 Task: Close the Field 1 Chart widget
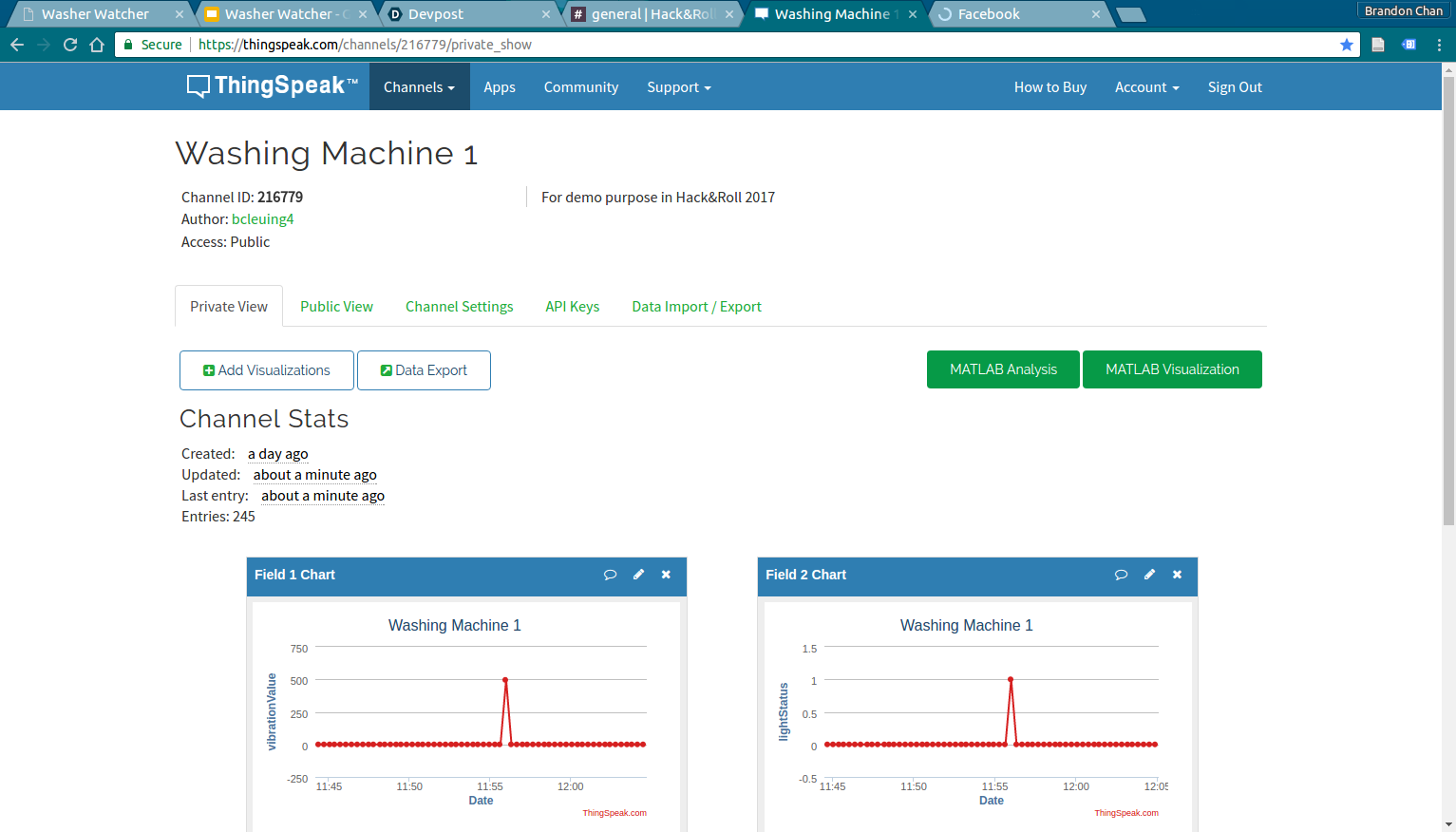(x=666, y=575)
